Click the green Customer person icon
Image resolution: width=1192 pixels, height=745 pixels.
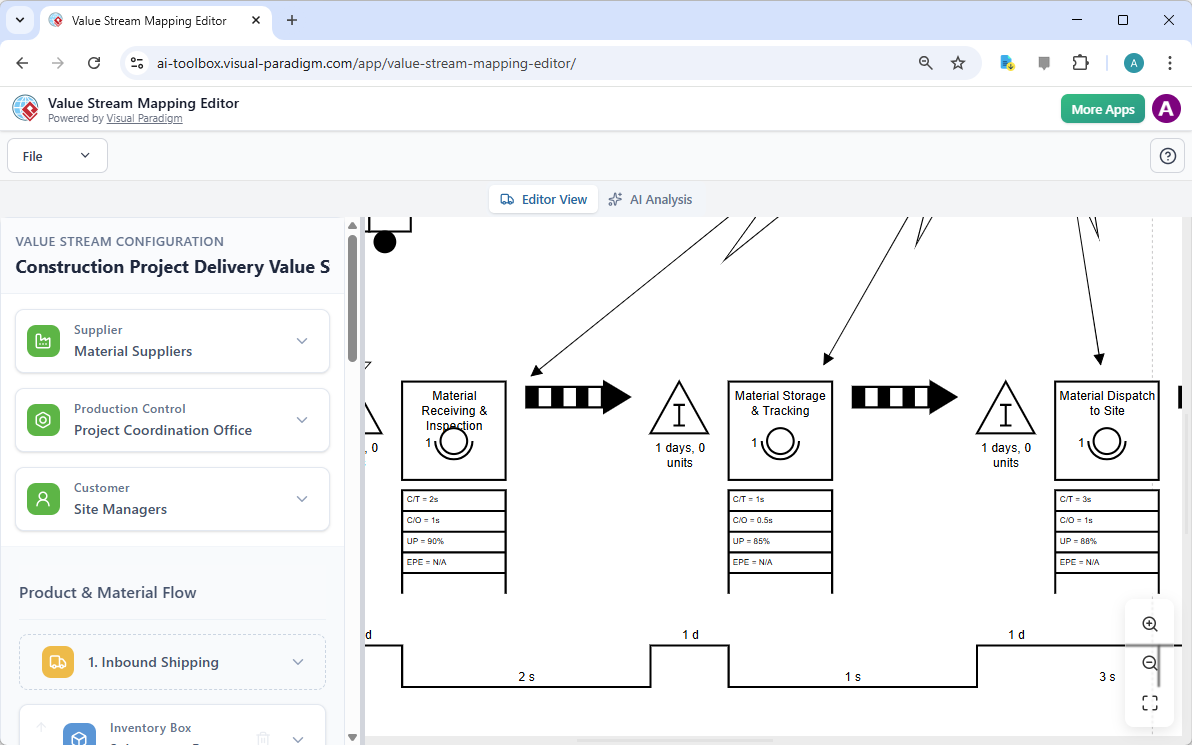(43, 498)
